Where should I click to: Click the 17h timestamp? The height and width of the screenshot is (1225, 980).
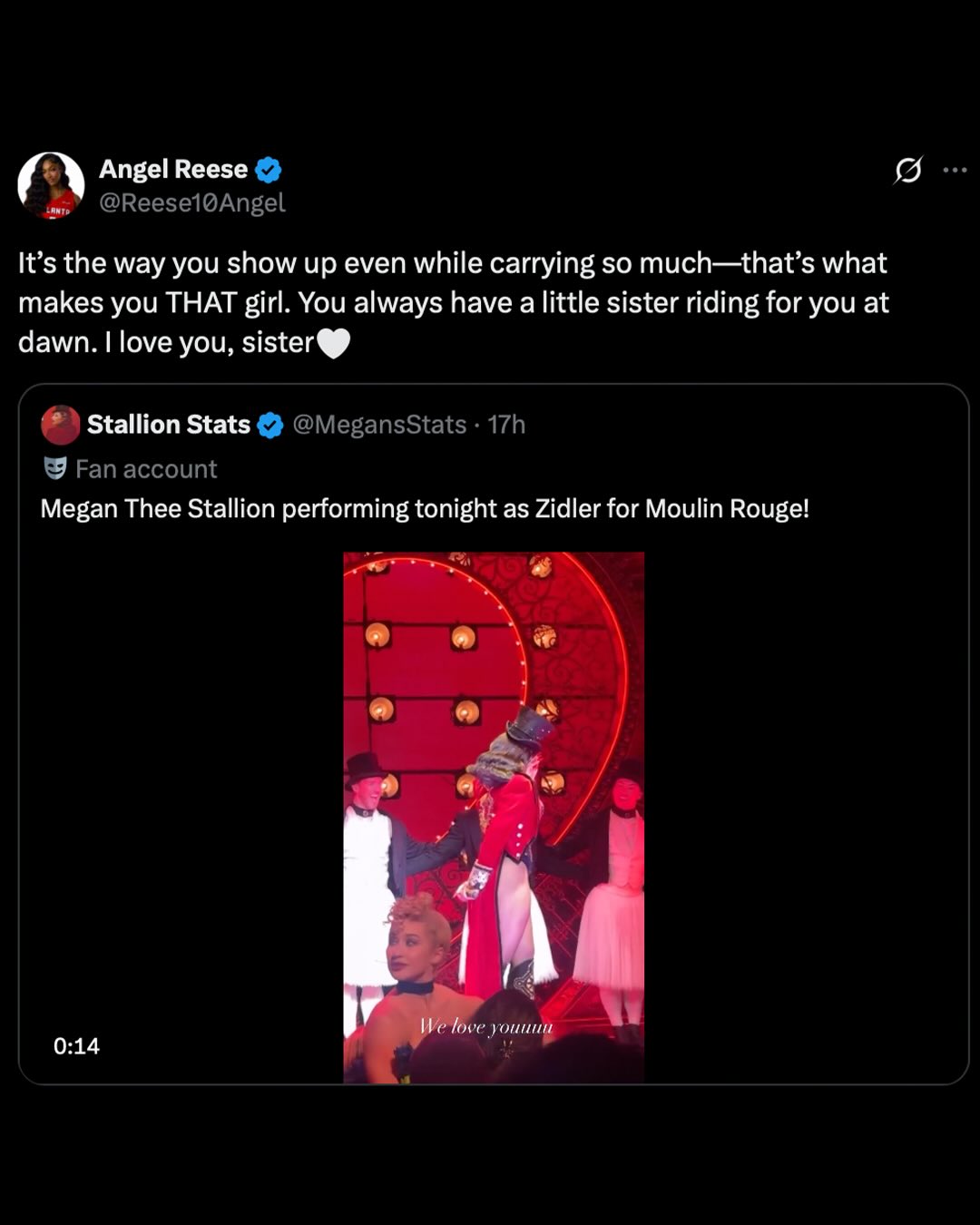coord(506,425)
